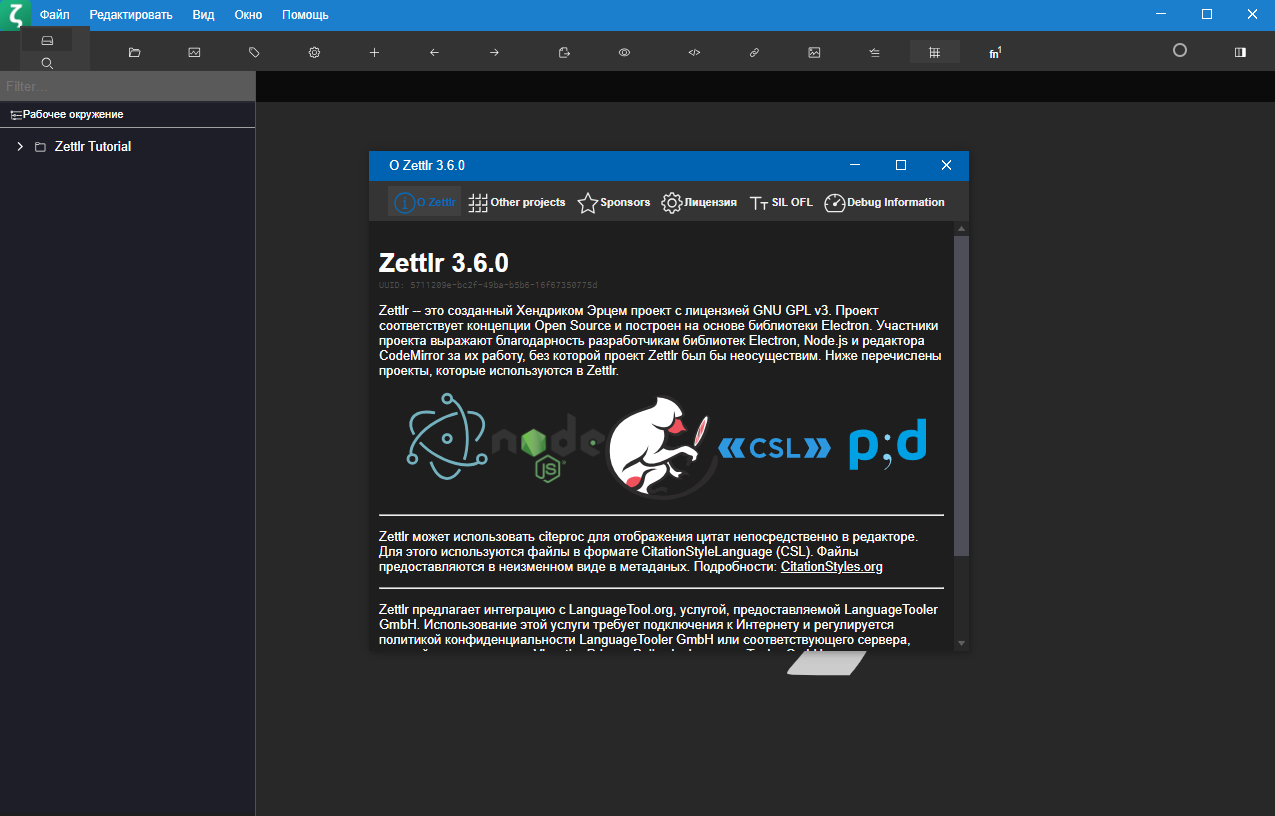Open the Other projects tab

517,202
